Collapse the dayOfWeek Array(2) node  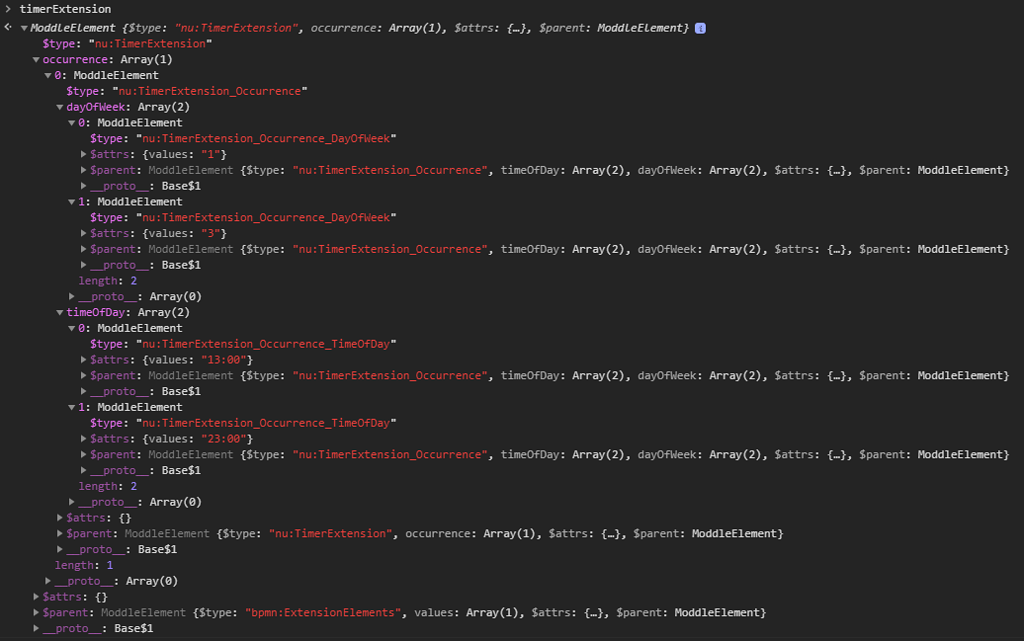(59, 106)
